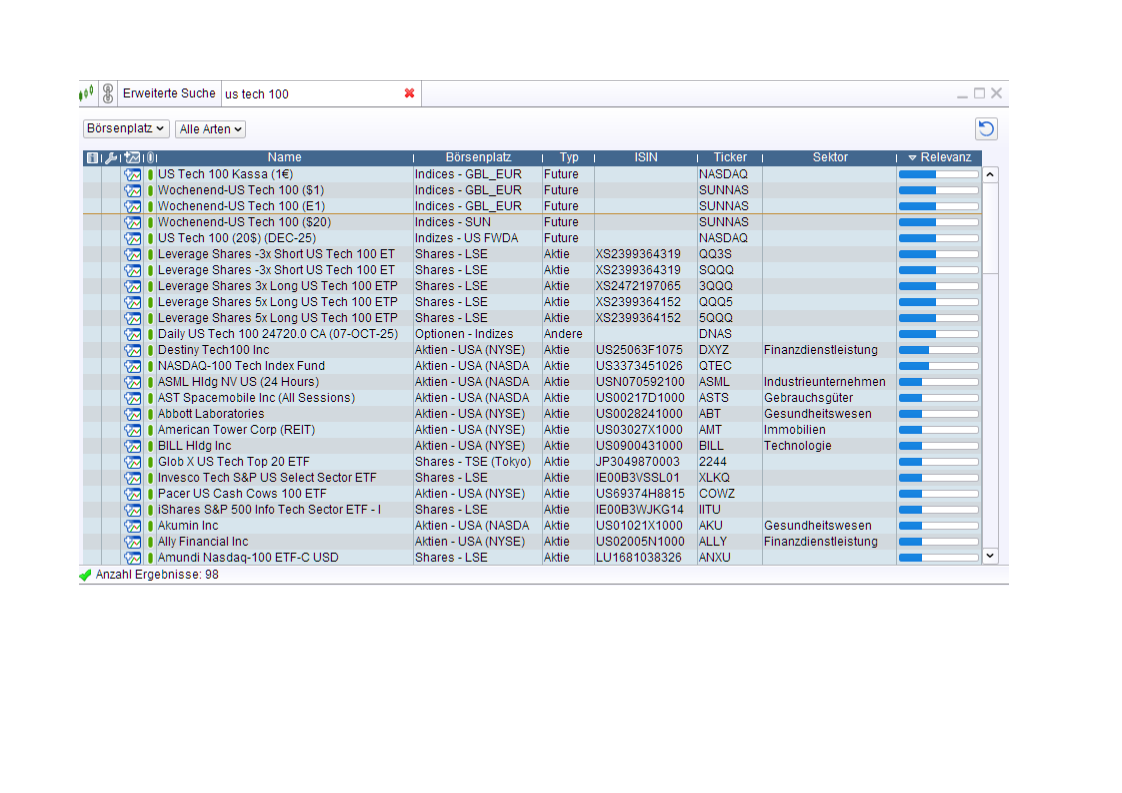Click the scrollbar down arrow of the results list
The width and height of the screenshot is (1122, 793).
pos(990,556)
